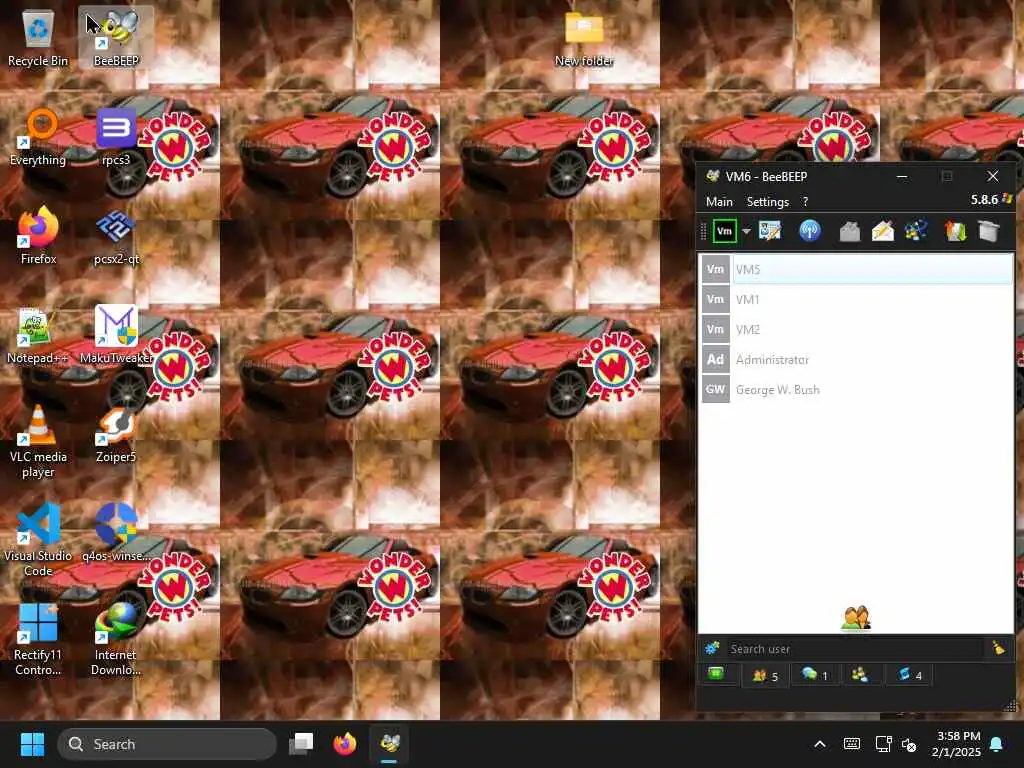The width and height of the screenshot is (1024, 768).
Task: Click the group chat people icon in toolbar
Action: (x=916, y=231)
